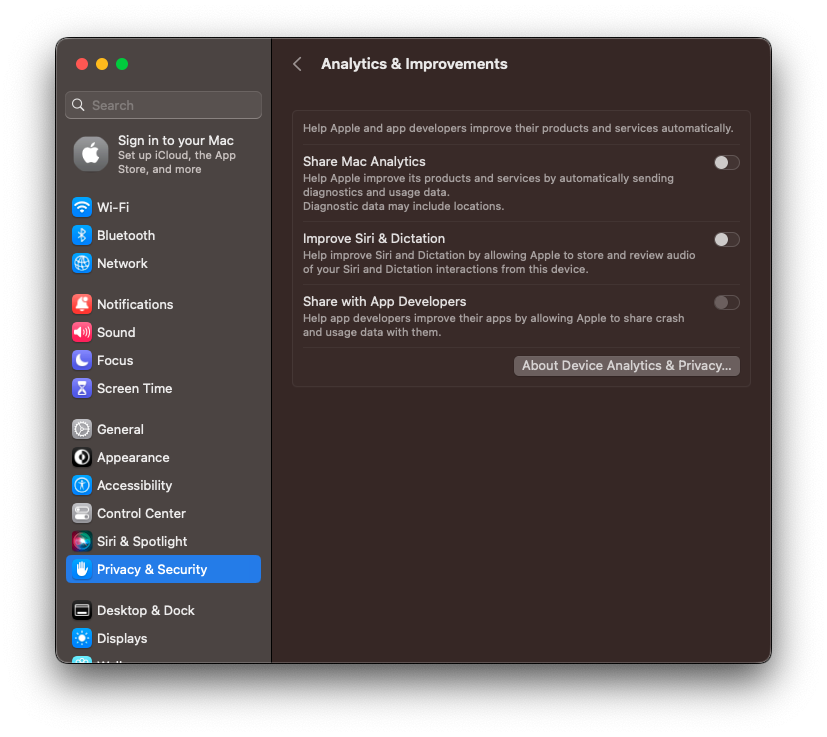The width and height of the screenshot is (827, 737).
Task: Enable Share Mac Analytics toggle
Action: click(x=726, y=162)
